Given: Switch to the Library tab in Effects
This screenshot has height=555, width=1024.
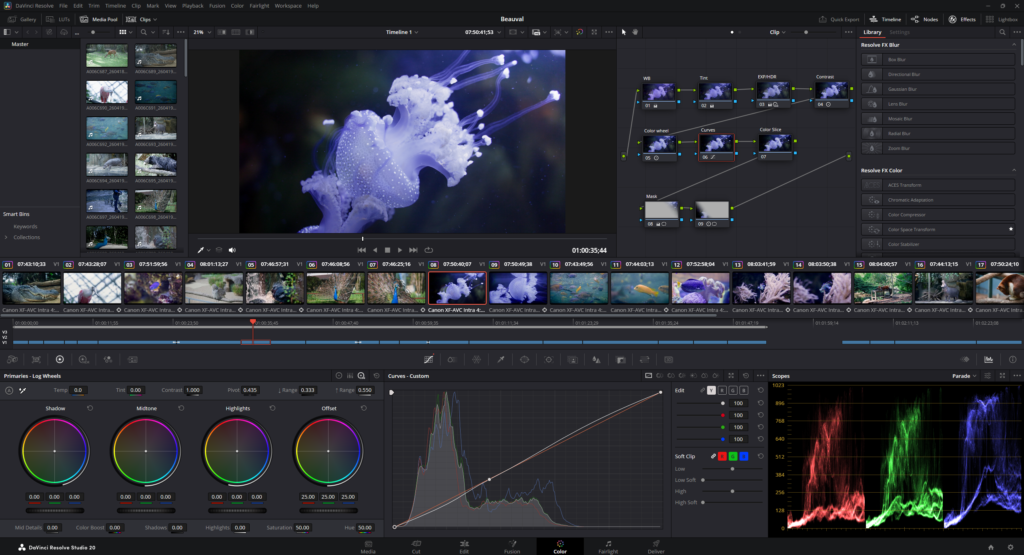Looking at the screenshot, I should 872,32.
